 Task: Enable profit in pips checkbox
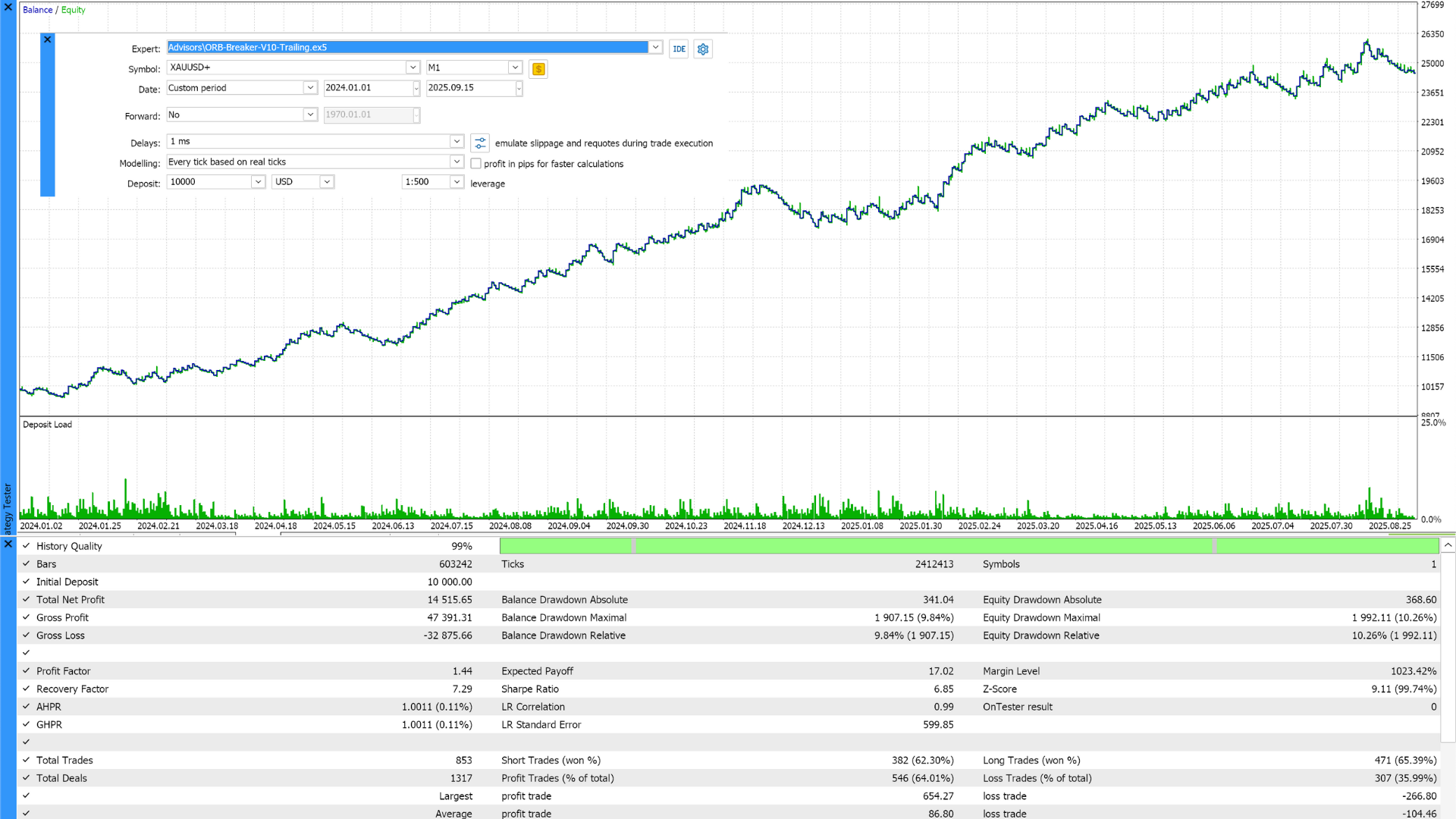(x=476, y=164)
